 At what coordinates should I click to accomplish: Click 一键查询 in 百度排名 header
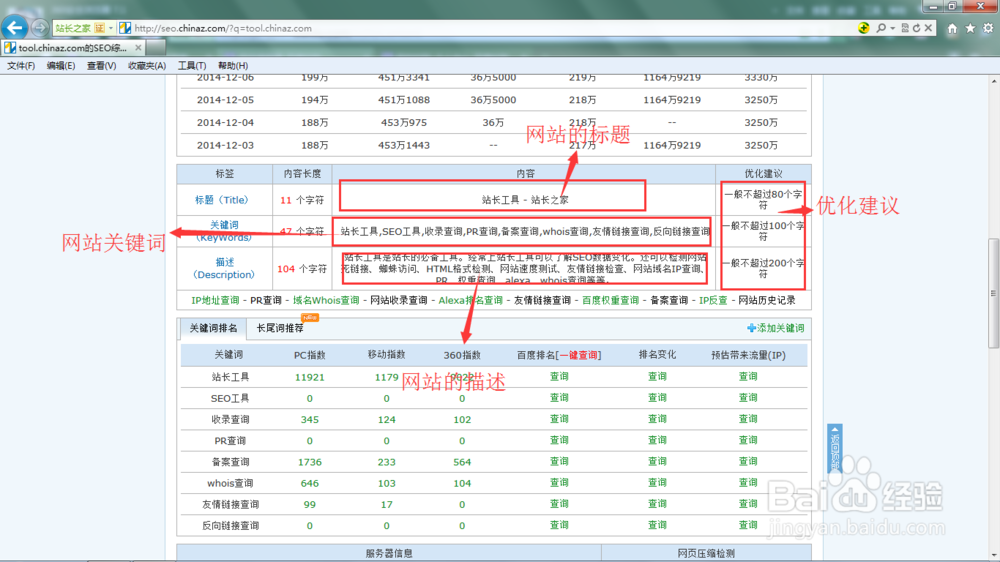click(578, 355)
